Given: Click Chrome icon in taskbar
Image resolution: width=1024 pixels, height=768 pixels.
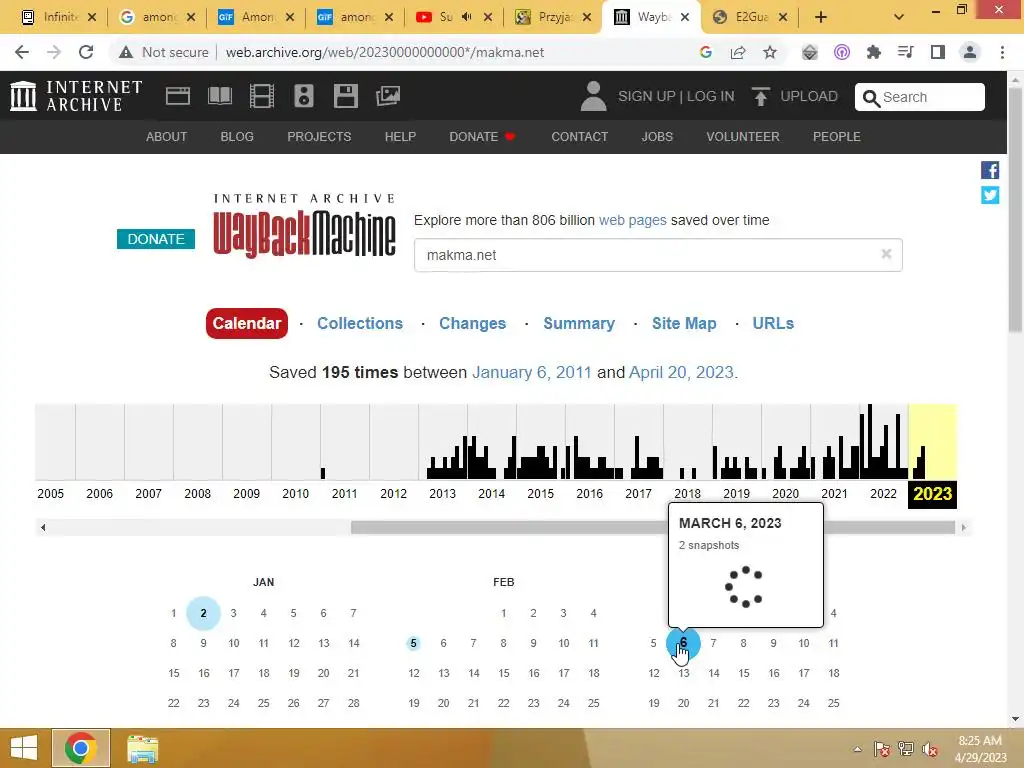Looking at the screenshot, I should [x=81, y=748].
